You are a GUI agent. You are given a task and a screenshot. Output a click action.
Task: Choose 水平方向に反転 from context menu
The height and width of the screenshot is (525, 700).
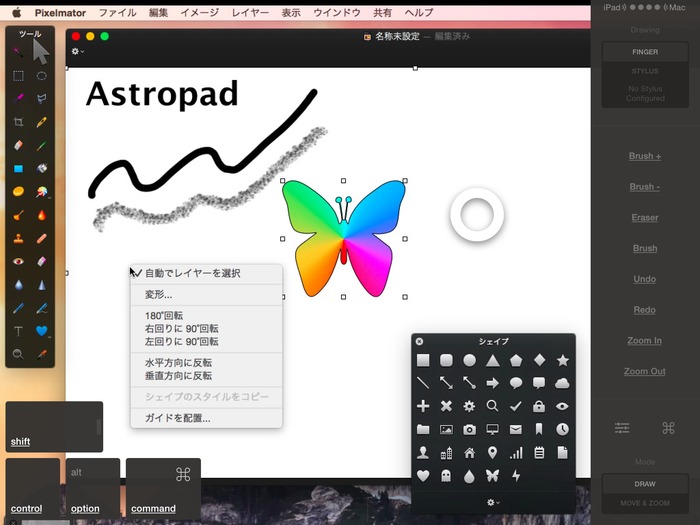point(206,362)
